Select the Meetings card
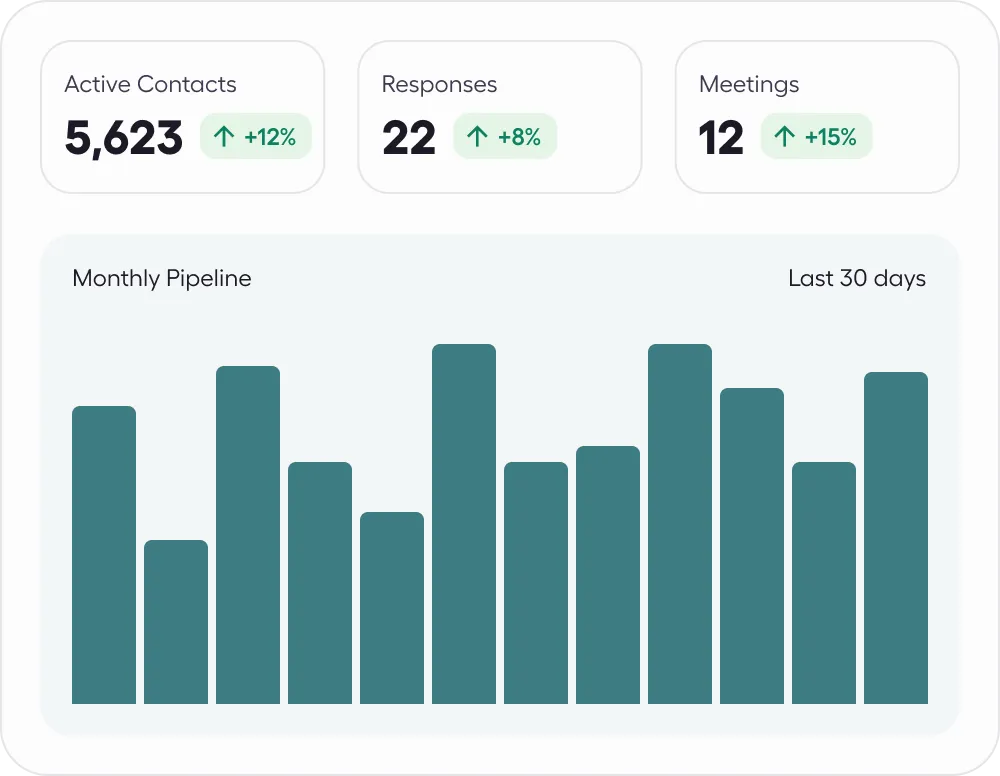The image size is (1000, 776). tap(816, 115)
